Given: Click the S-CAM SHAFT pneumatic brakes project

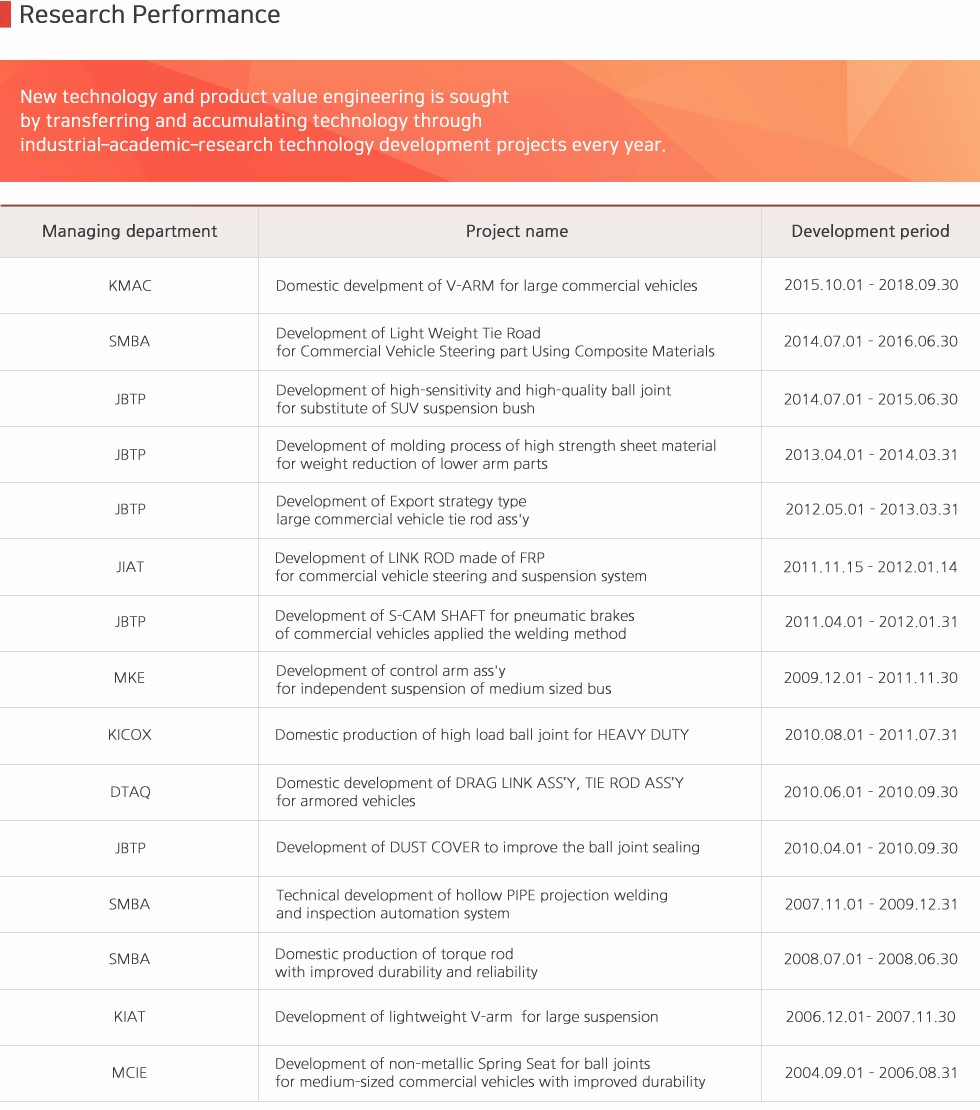Looking at the screenshot, I should point(455,624).
